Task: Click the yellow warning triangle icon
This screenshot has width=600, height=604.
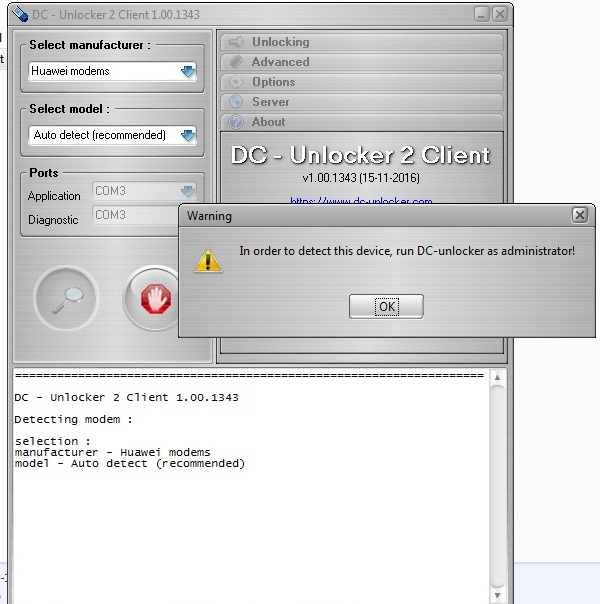Action: (208, 261)
